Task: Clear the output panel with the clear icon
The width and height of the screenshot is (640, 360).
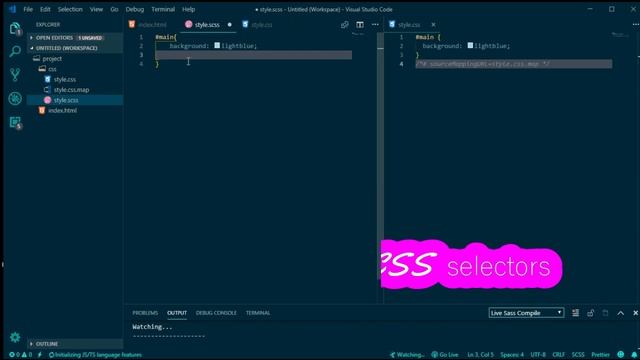Action: (x=575, y=313)
